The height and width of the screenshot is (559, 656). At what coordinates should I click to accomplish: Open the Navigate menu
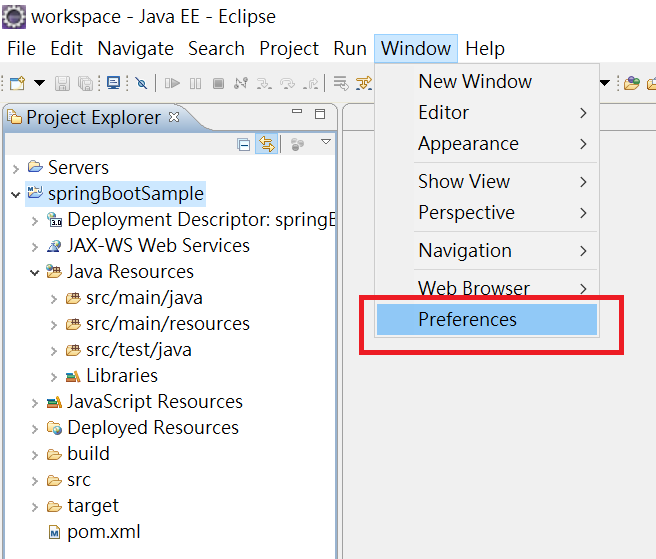tap(136, 49)
